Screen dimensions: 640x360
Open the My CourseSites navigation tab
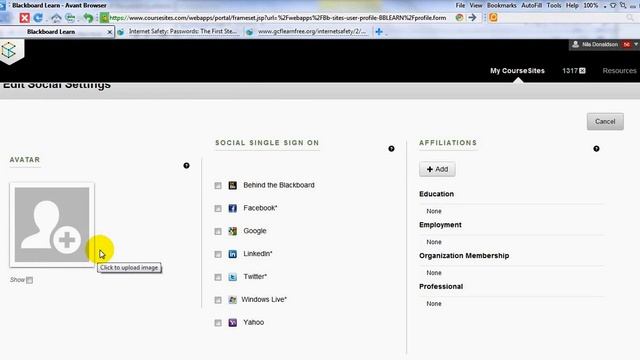pyautogui.click(x=517, y=71)
